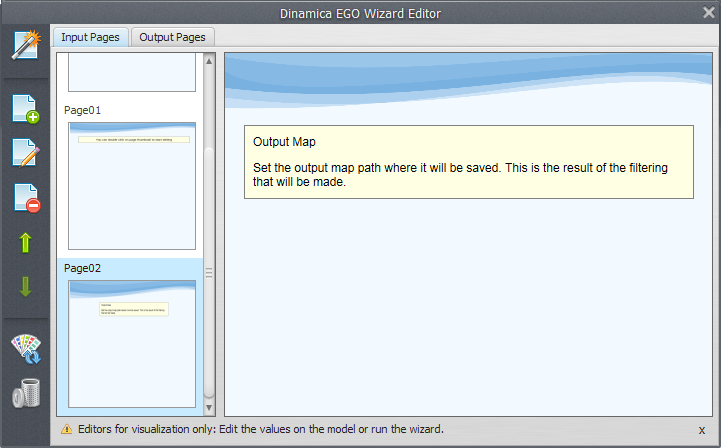
Task: Close the Wizard Editor window
Action: [x=709, y=12]
